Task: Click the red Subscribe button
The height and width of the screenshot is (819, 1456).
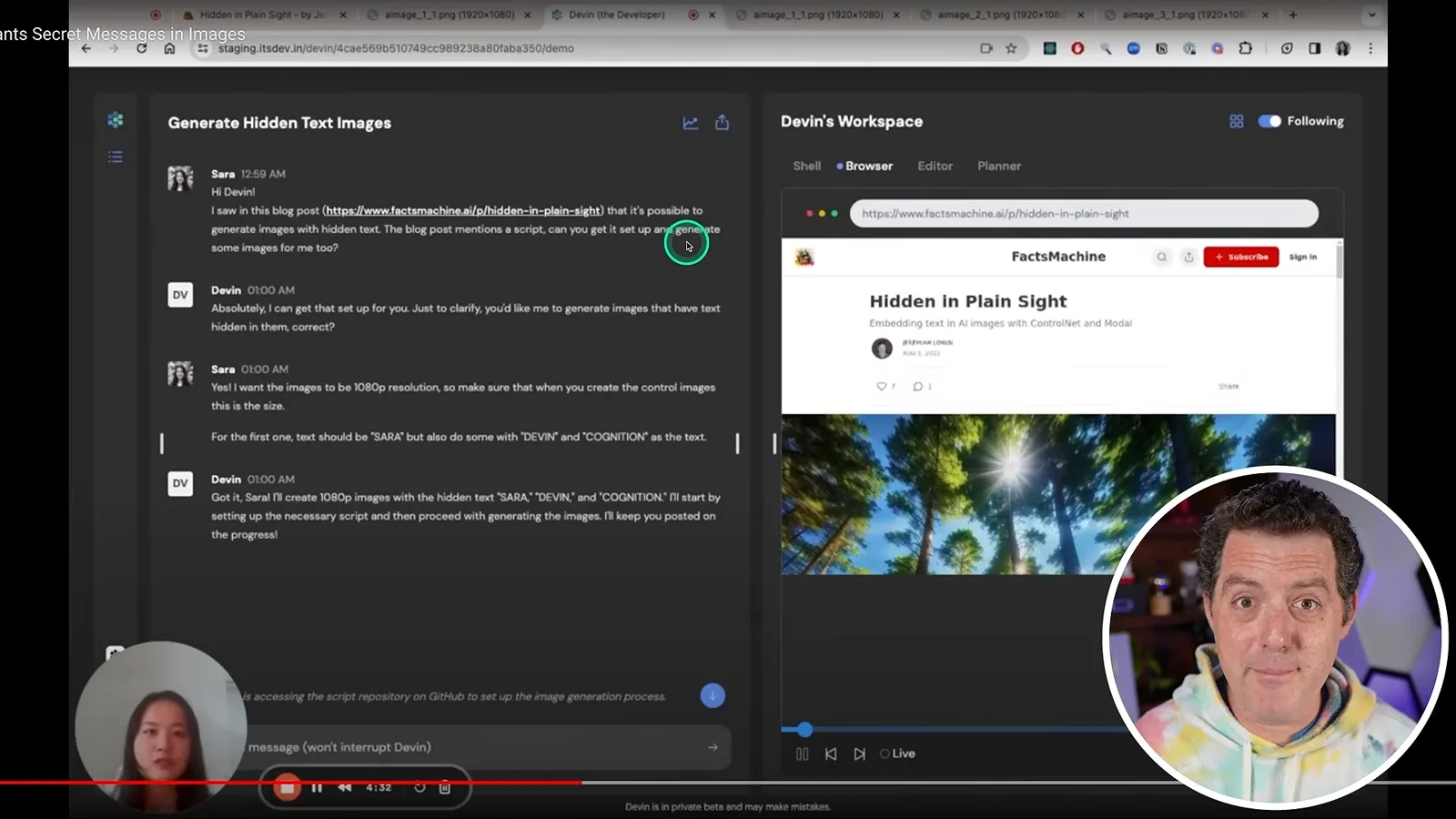Action: [x=1241, y=257]
